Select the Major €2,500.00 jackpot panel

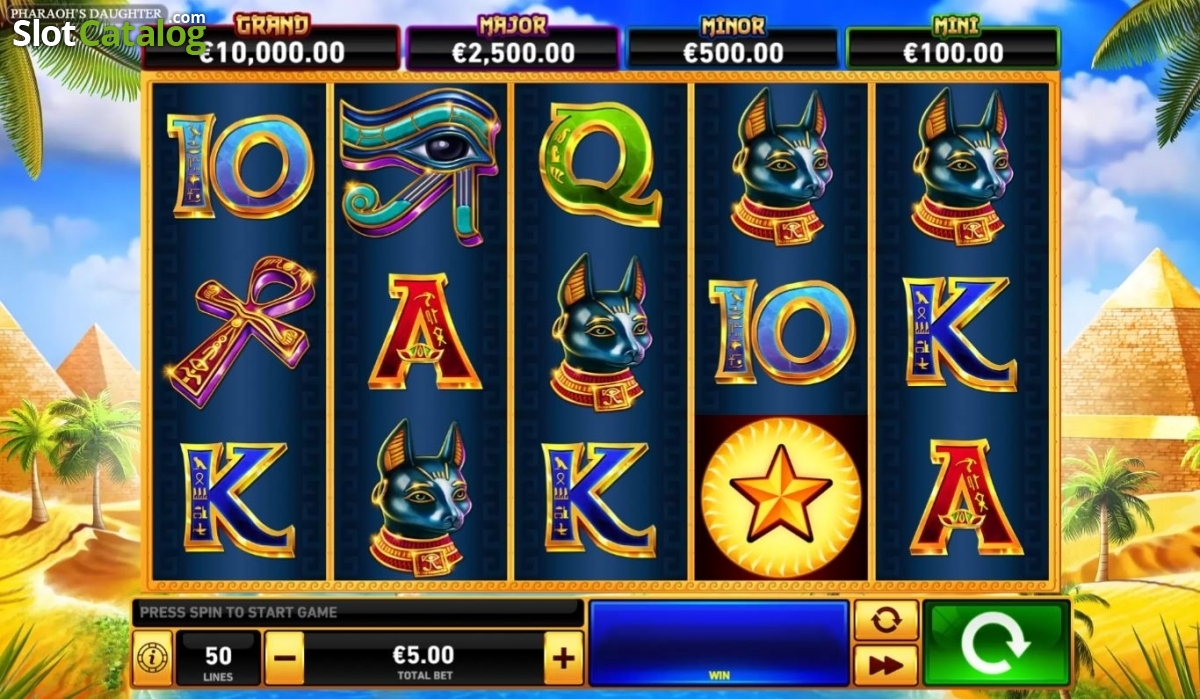(513, 46)
